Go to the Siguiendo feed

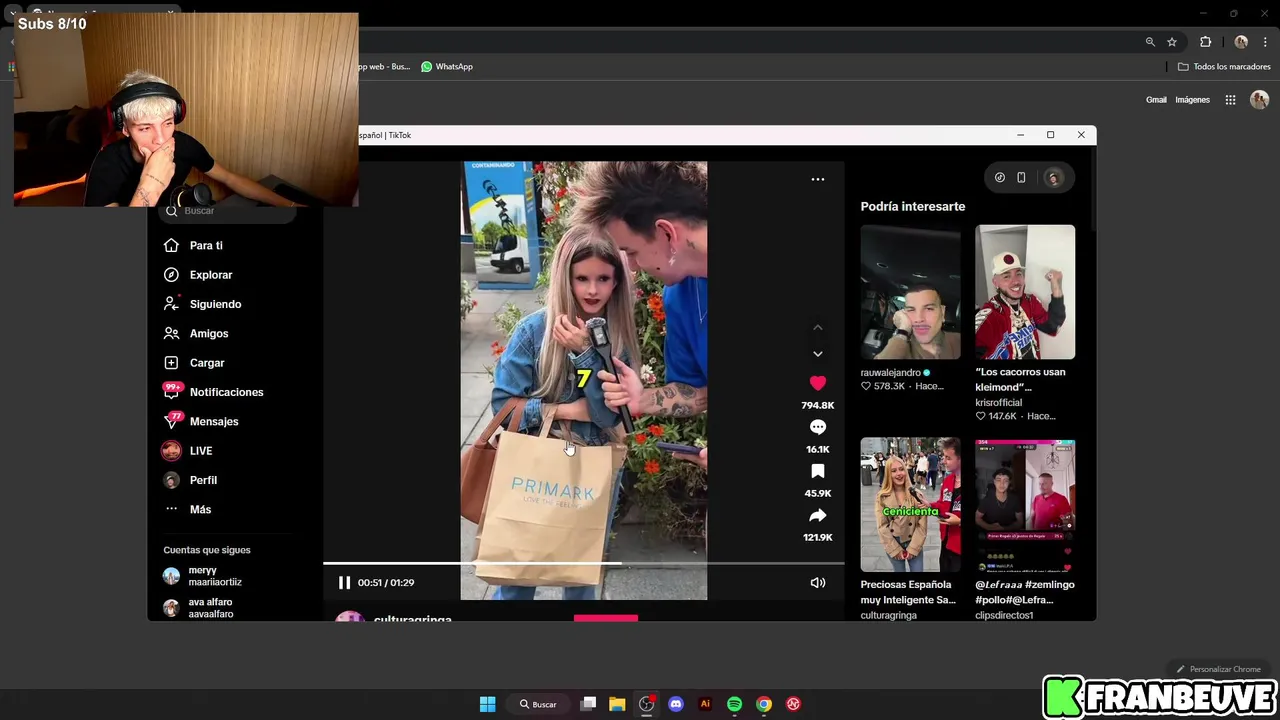[215, 304]
